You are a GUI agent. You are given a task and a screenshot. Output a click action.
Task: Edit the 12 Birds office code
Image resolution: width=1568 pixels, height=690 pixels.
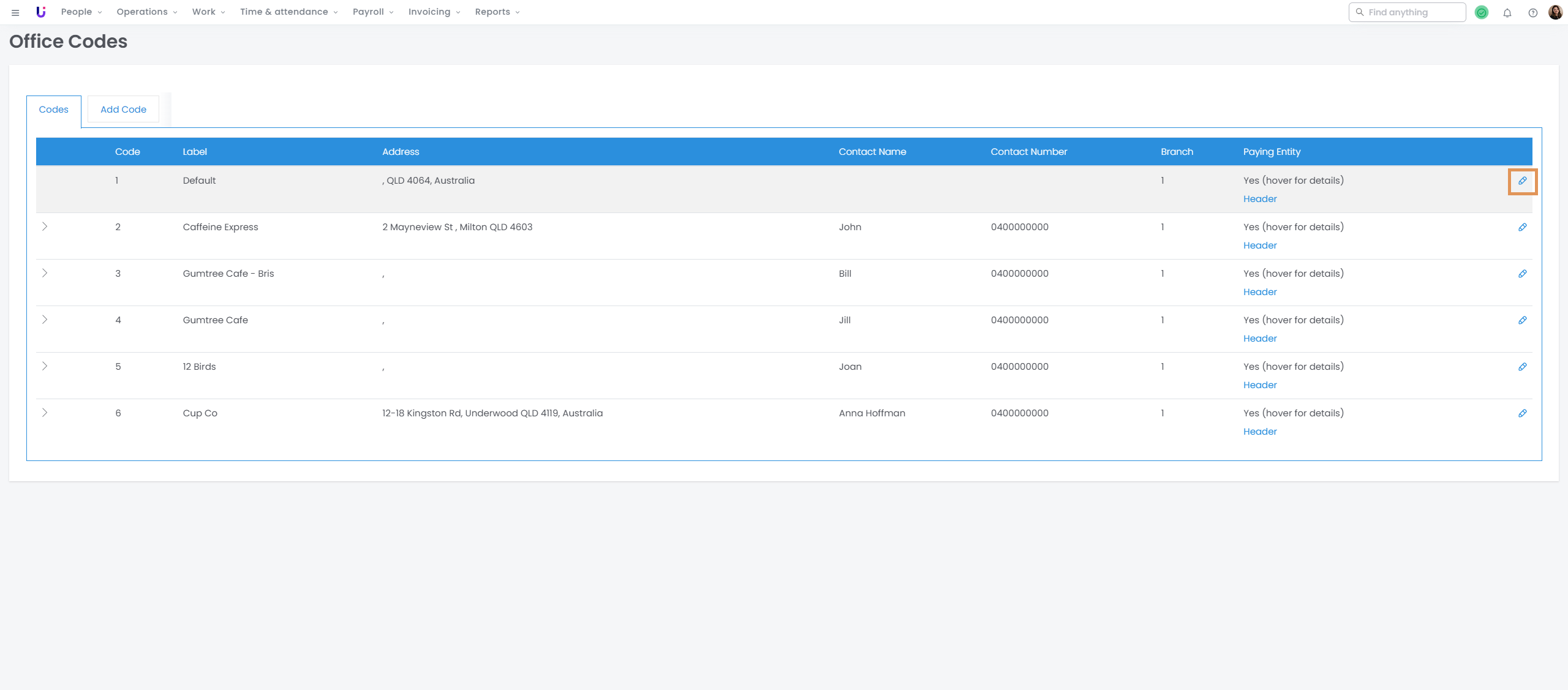[1522, 367]
